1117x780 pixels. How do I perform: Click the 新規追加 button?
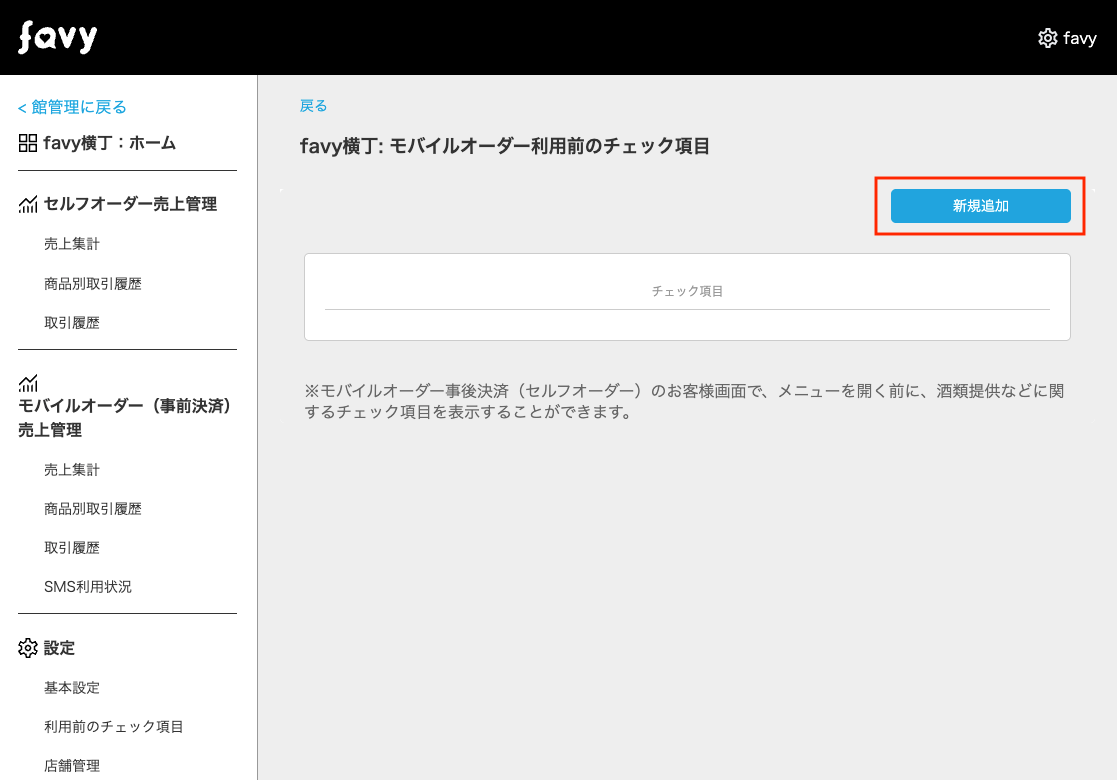click(980, 206)
